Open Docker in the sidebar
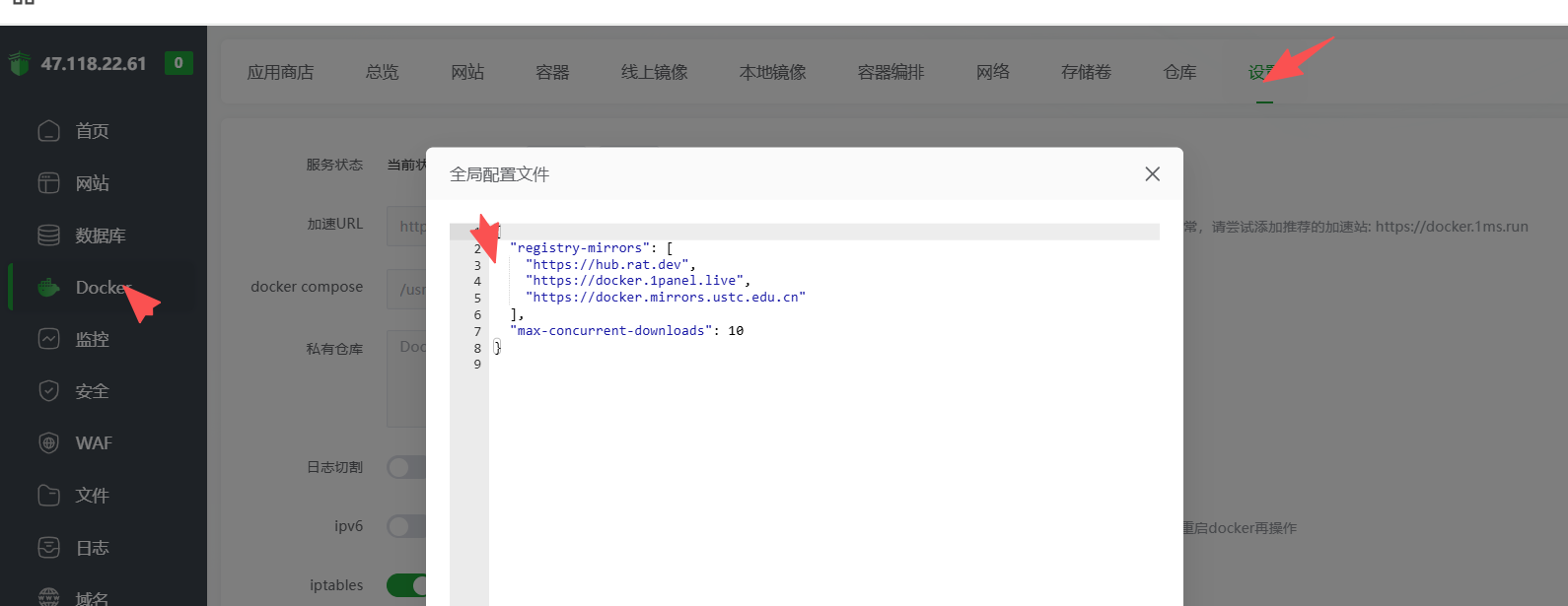This screenshot has height=606, width=1568. pyautogui.click(x=103, y=288)
